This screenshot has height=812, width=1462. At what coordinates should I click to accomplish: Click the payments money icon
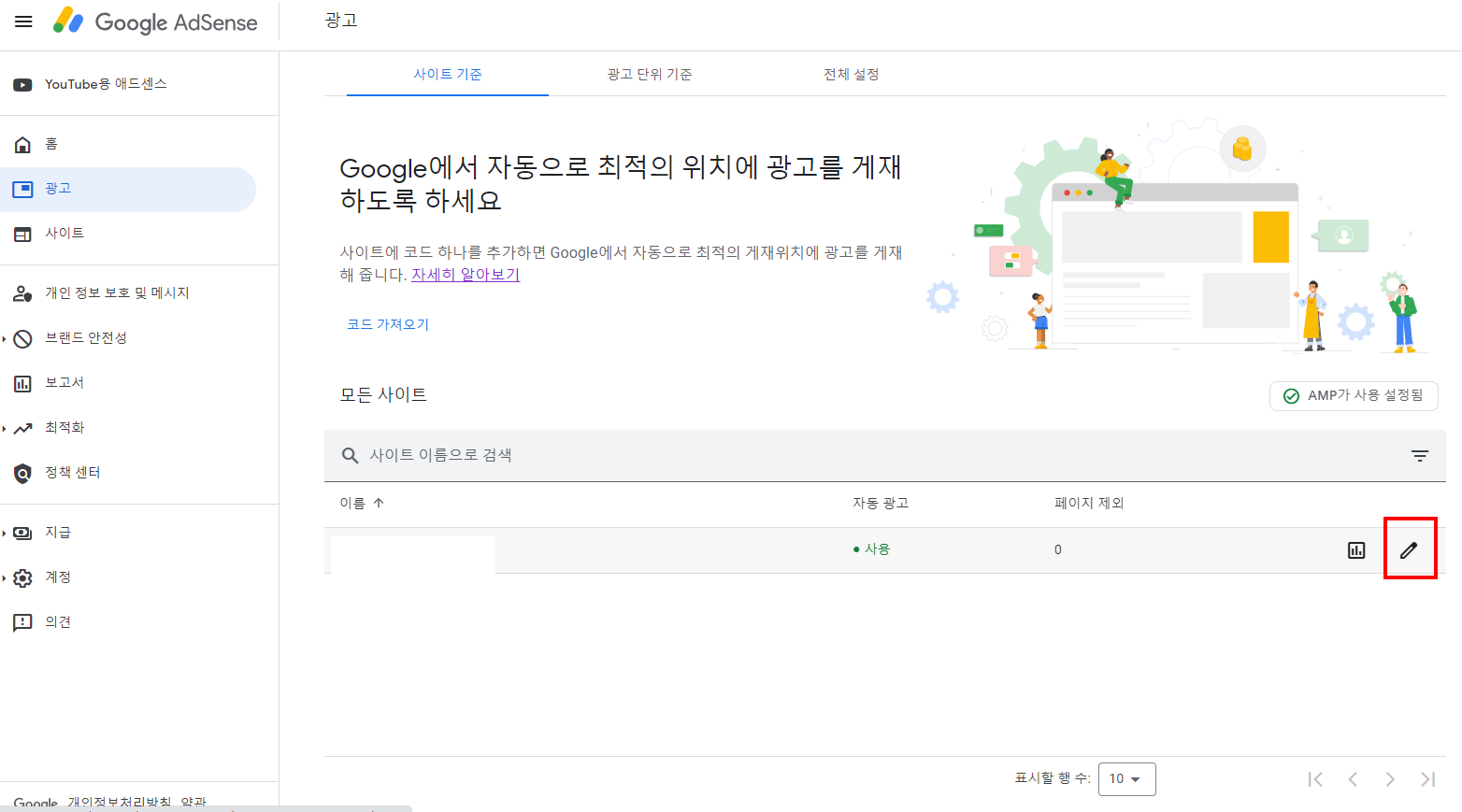point(22,533)
